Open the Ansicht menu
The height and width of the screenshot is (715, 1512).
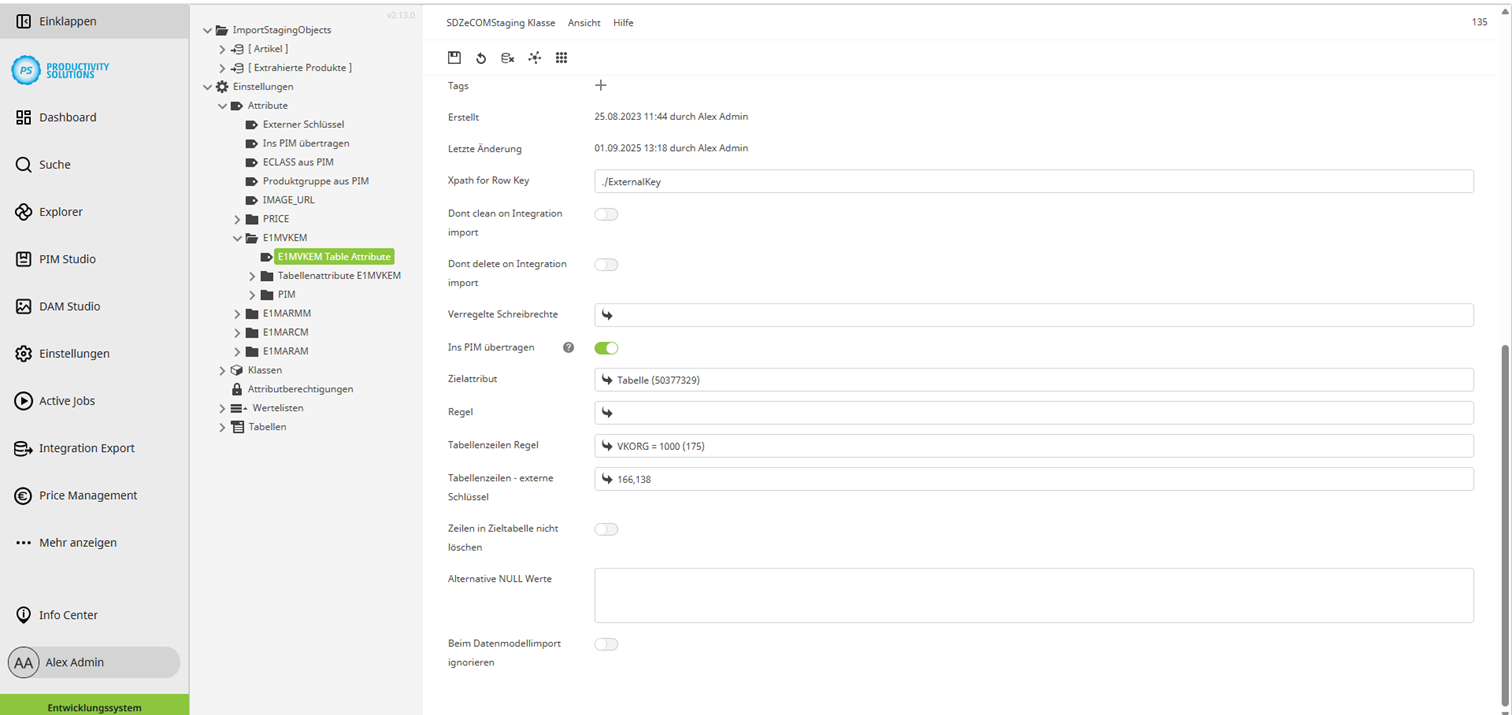pyautogui.click(x=584, y=22)
